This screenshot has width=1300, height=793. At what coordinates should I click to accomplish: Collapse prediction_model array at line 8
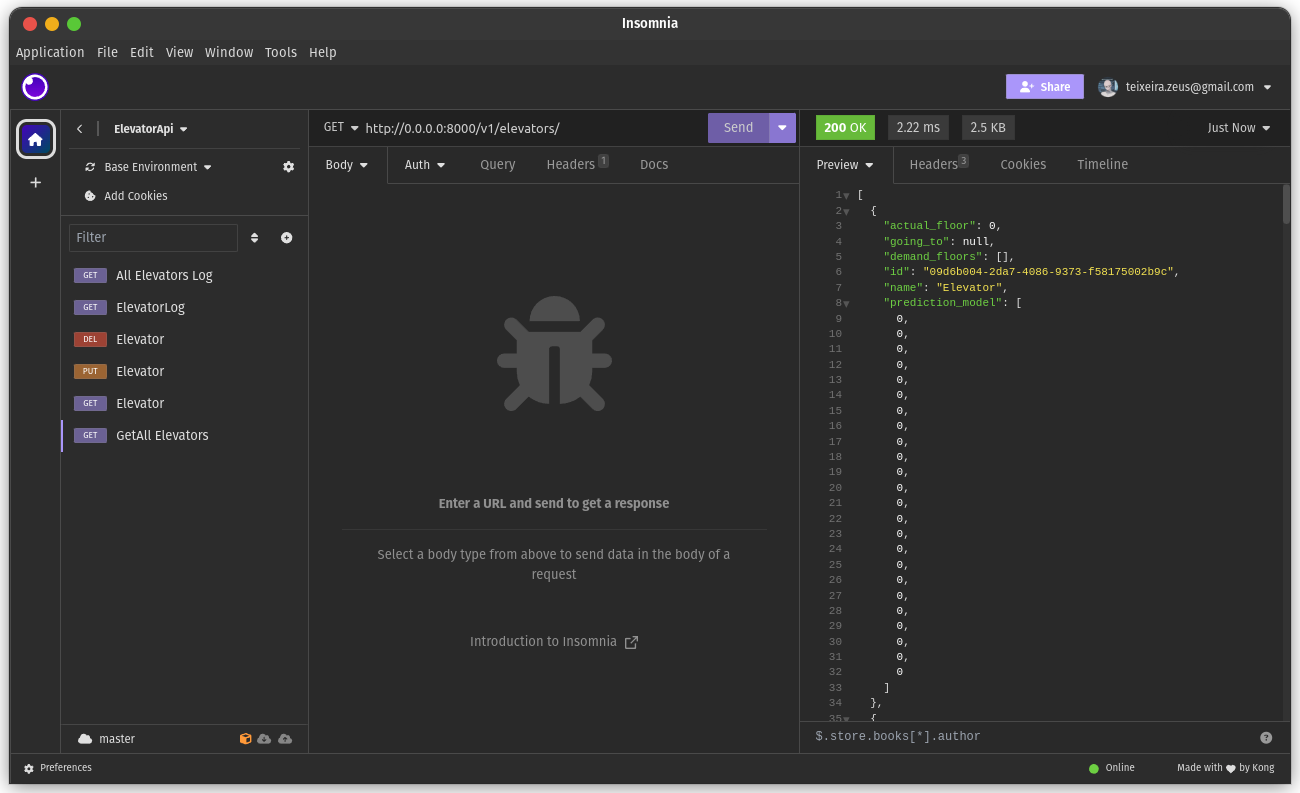tap(846, 303)
